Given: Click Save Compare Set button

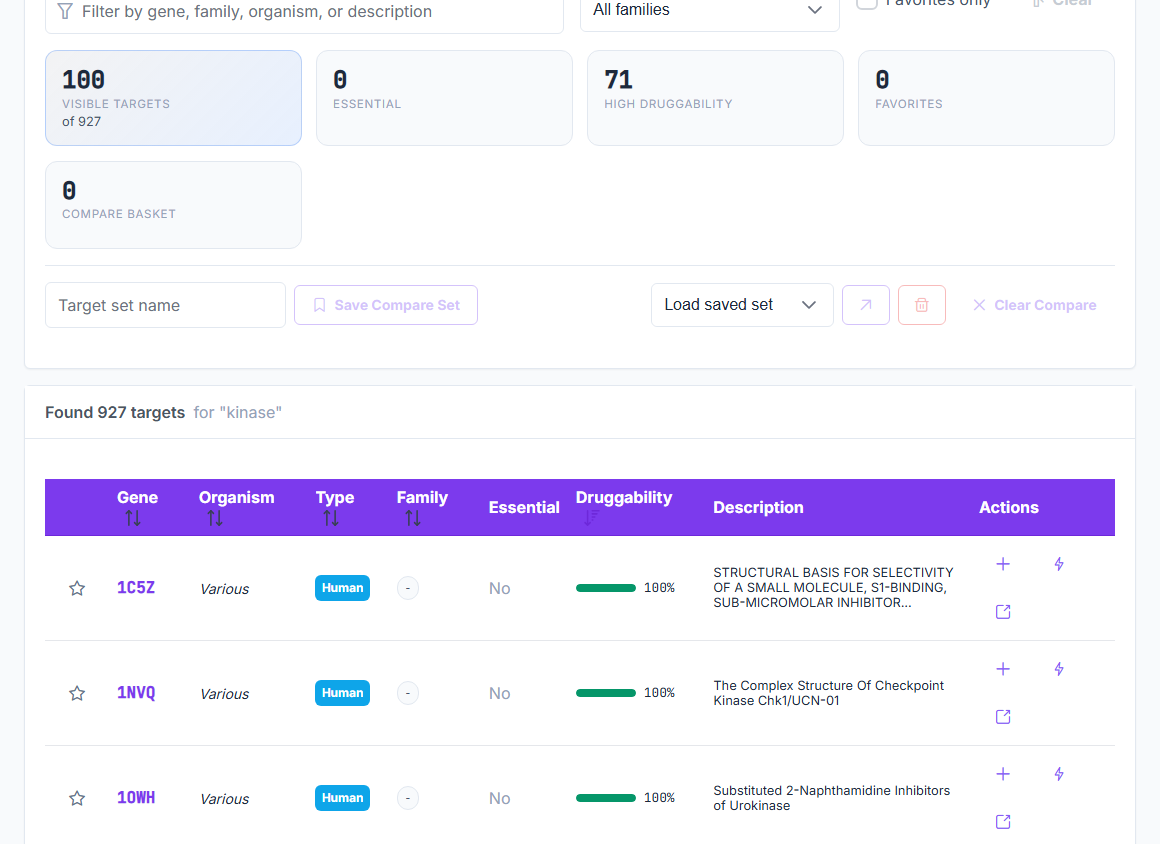Looking at the screenshot, I should coord(385,305).
